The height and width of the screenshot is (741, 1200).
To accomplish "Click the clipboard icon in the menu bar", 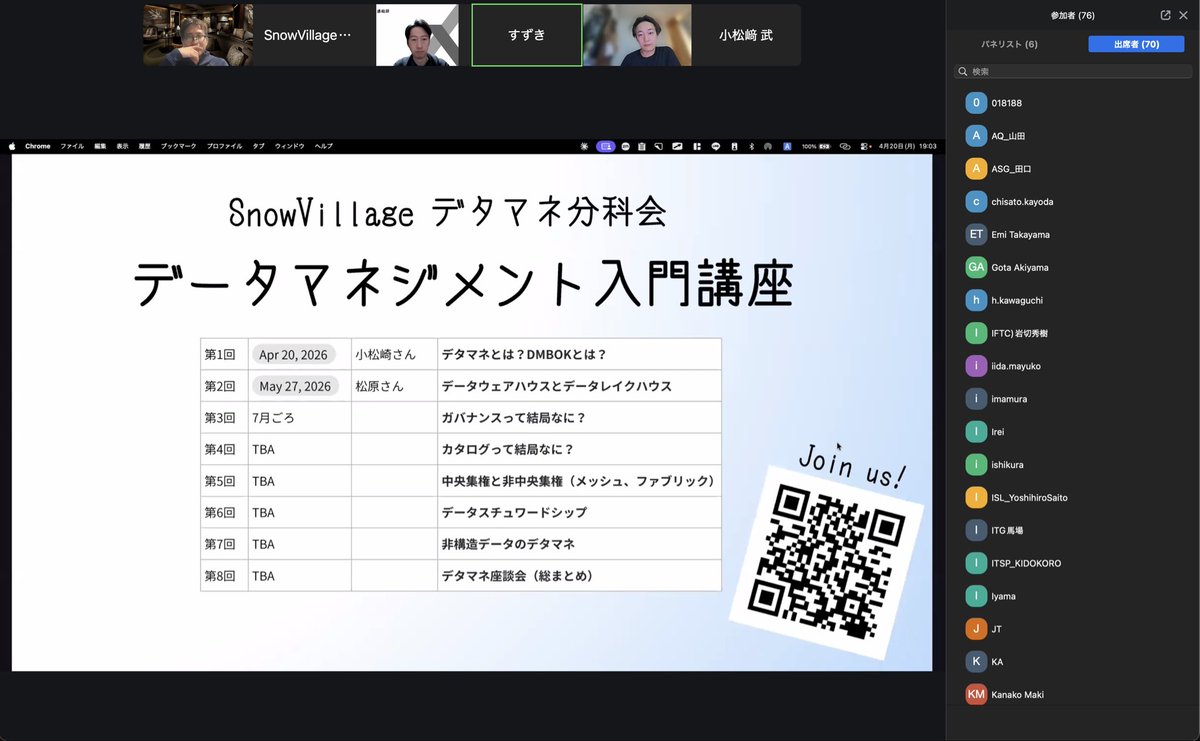I will pyautogui.click(x=642, y=146).
